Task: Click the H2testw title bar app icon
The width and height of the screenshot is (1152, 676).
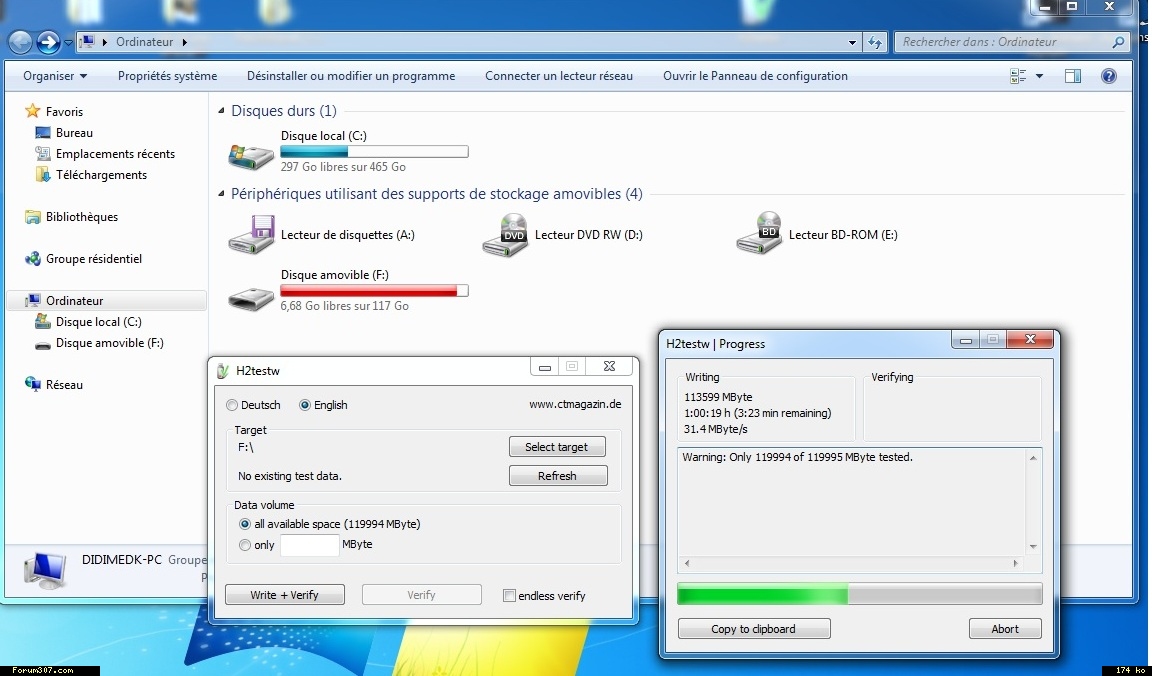Action: [223, 371]
